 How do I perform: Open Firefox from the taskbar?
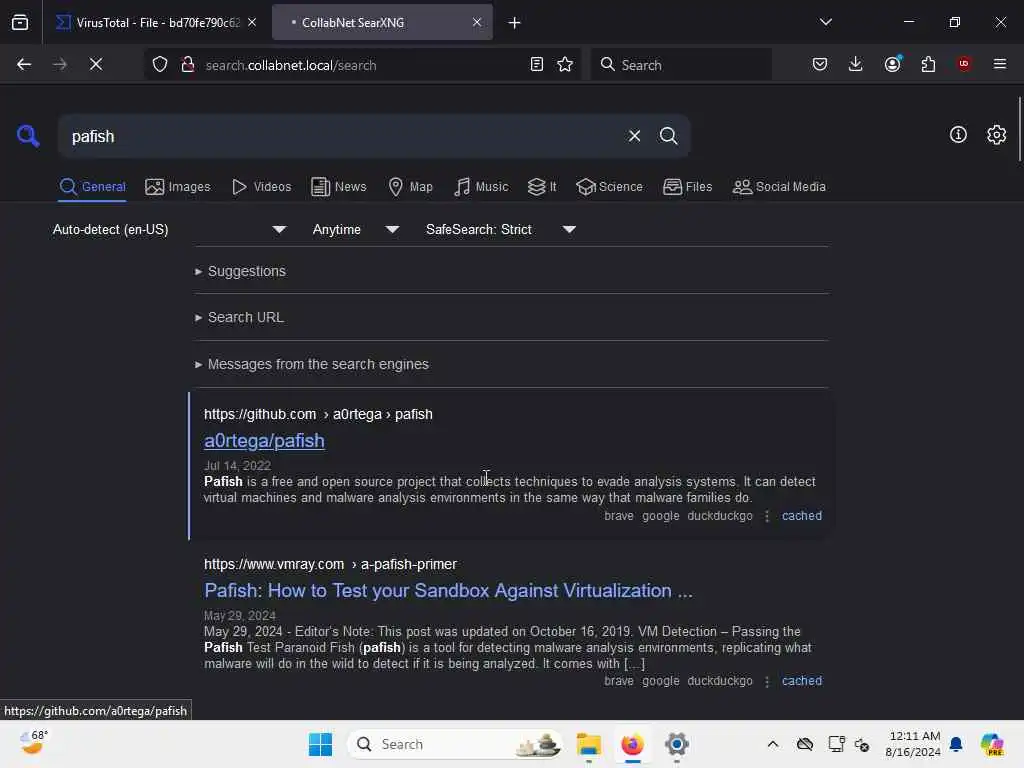(632, 744)
